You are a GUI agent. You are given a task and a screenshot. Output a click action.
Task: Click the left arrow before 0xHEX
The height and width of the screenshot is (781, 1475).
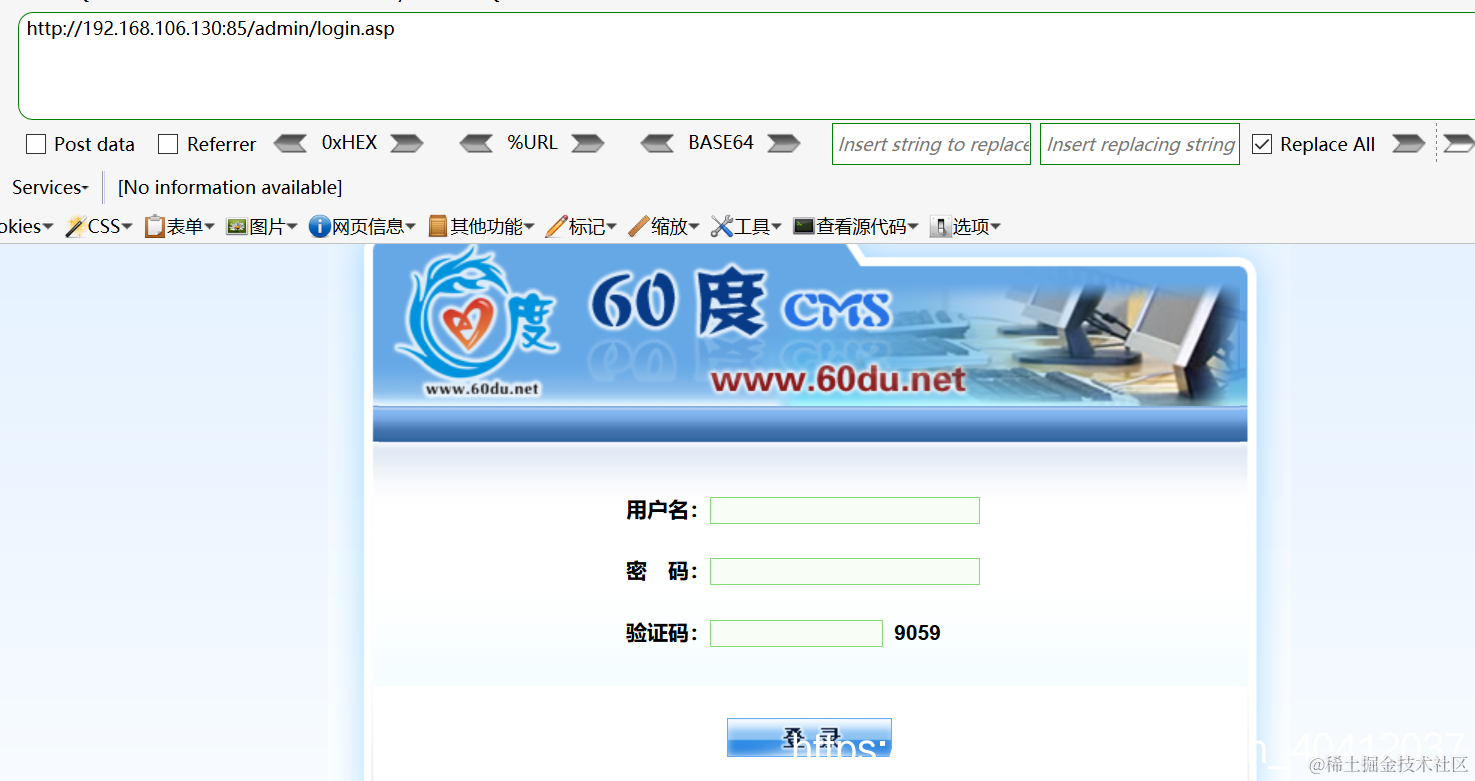[290, 143]
